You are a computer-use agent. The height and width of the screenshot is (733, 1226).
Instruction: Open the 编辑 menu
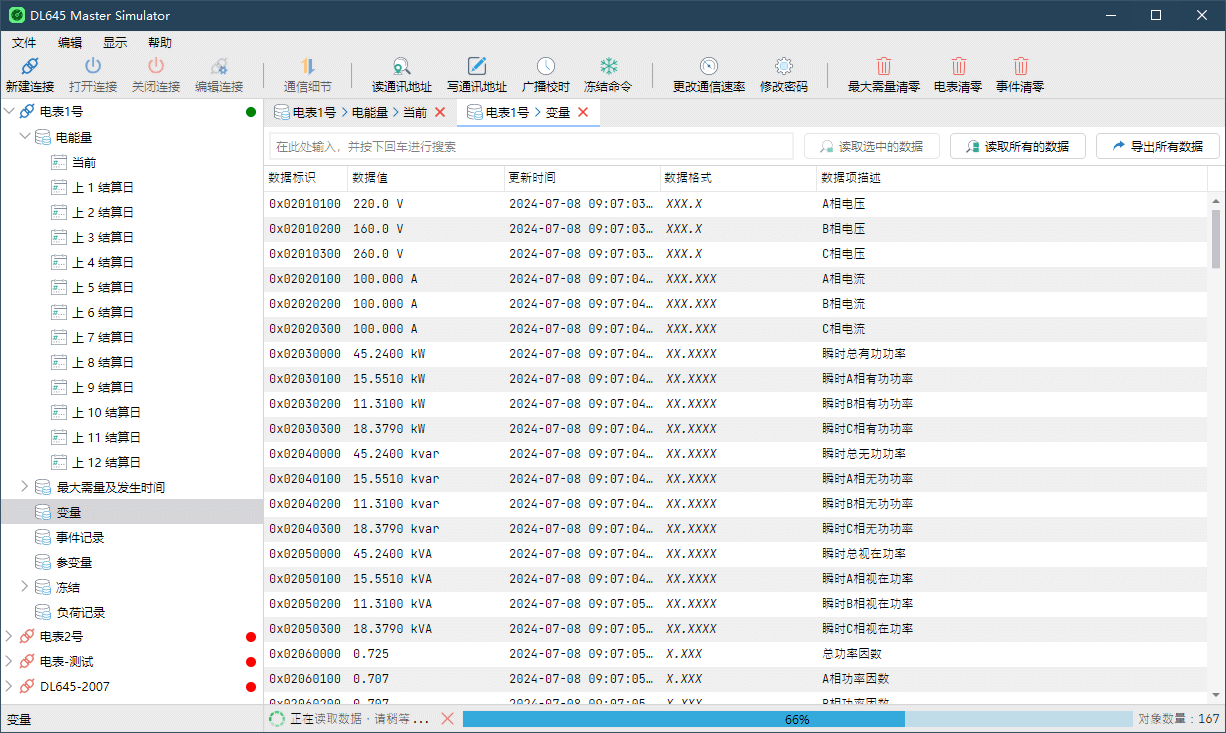click(x=70, y=43)
